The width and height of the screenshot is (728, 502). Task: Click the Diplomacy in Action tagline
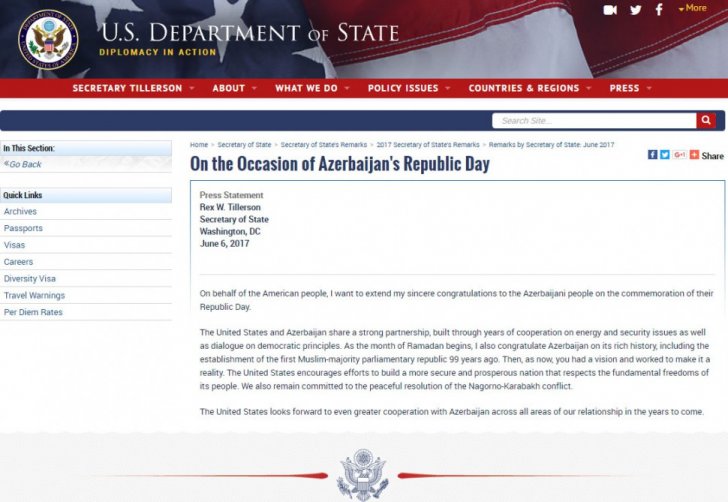click(158, 52)
